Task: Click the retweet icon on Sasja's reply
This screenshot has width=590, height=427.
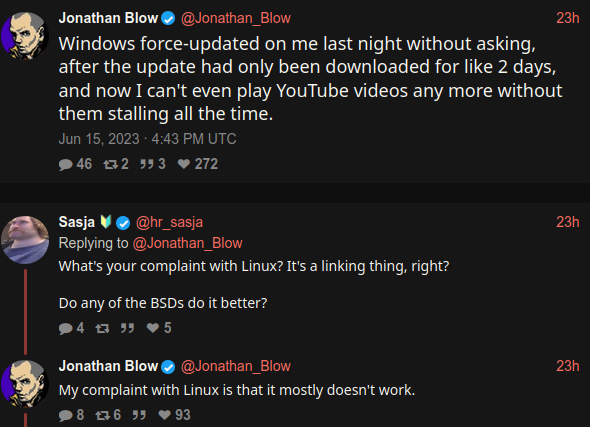Action: 102,328
